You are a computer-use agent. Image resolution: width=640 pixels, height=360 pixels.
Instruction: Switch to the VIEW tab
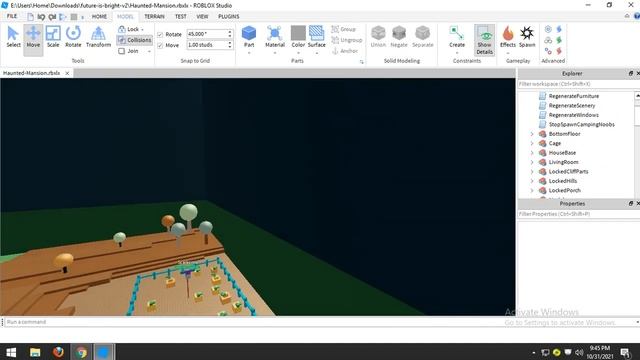[x=202, y=16]
